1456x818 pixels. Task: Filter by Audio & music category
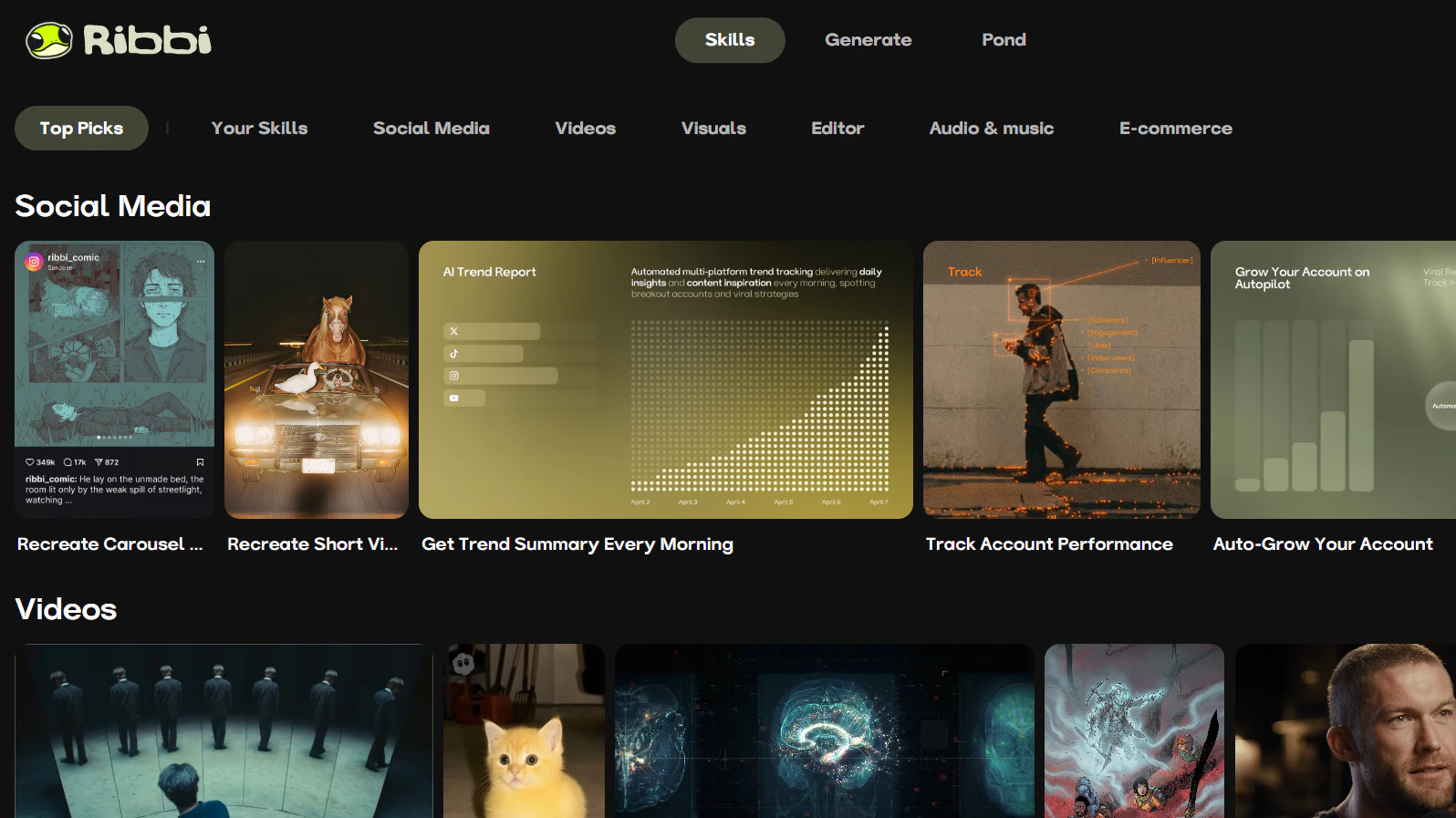click(x=991, y=129)
